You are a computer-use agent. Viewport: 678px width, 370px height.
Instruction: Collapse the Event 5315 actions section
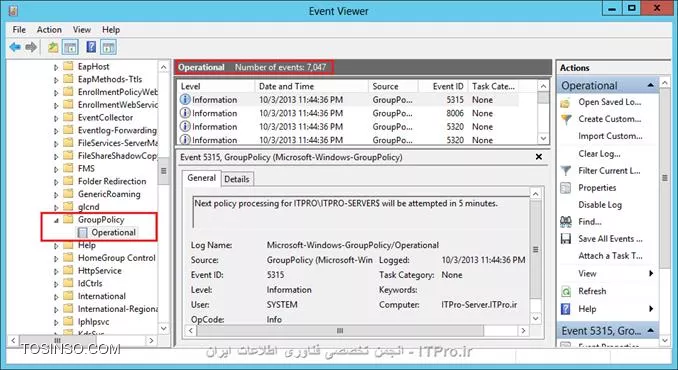(x=651, y=331)
